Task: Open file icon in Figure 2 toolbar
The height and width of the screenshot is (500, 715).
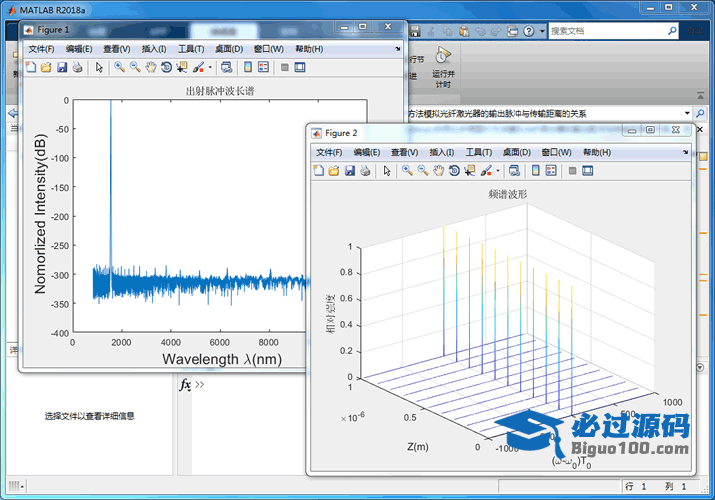Action: 334,171
